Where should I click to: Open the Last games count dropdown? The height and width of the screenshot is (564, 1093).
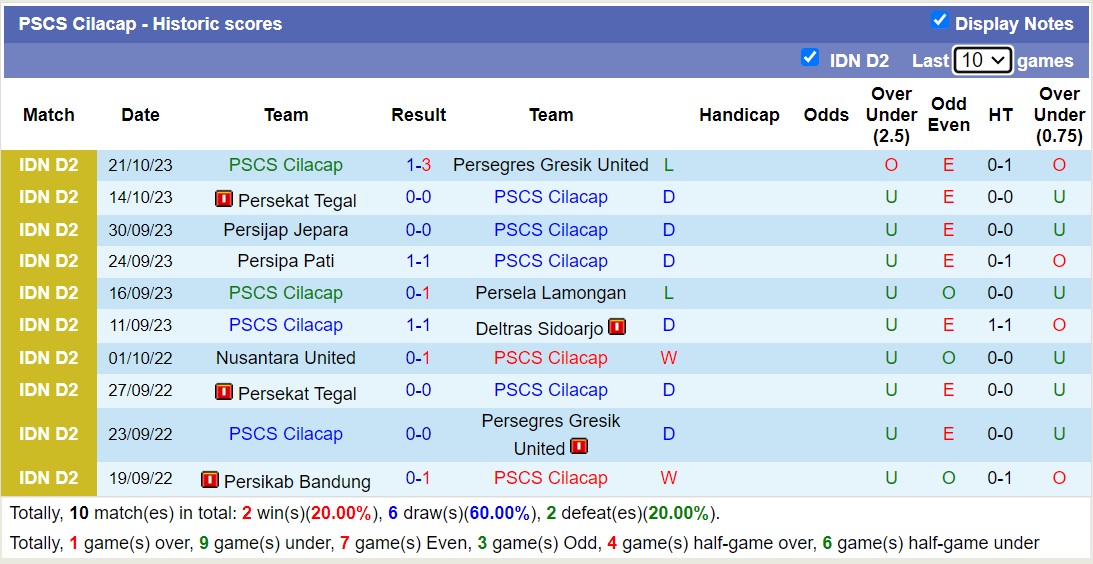click(983, 61)
